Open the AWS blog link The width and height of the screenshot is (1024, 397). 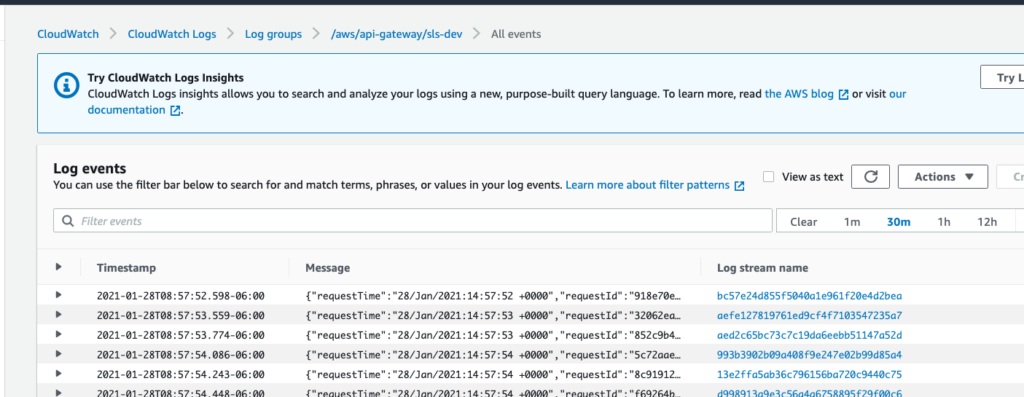tap(799, 94)
